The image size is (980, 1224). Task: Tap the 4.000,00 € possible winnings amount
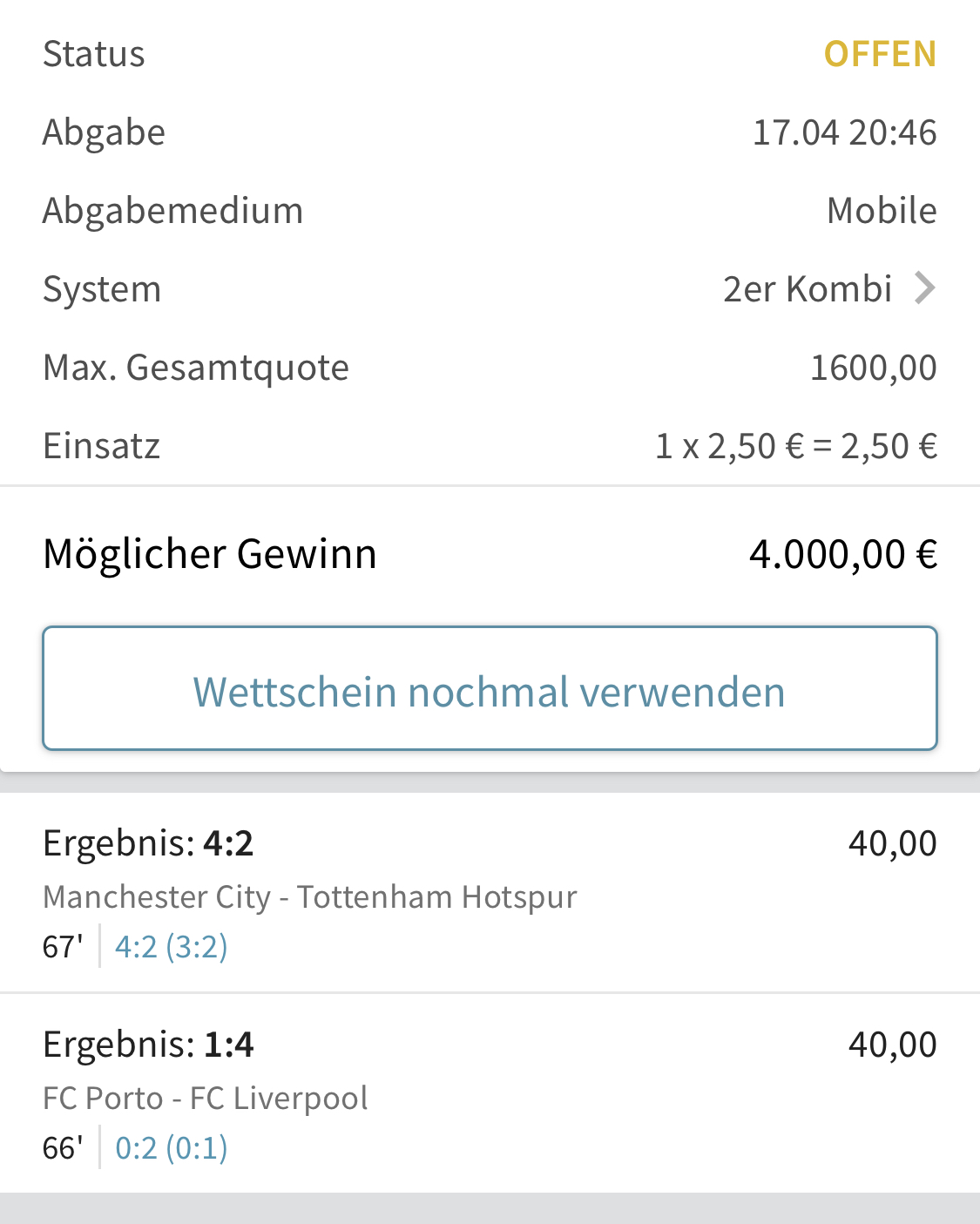[842, 554]
